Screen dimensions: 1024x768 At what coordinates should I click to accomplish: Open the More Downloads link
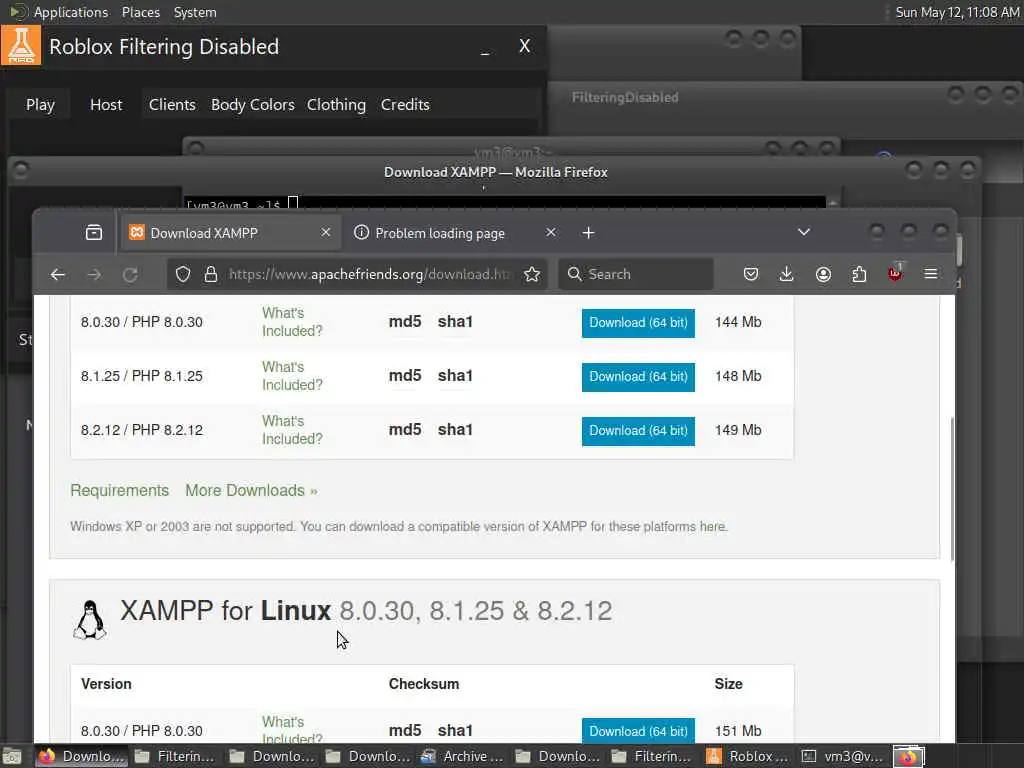(x=251, y=490)
